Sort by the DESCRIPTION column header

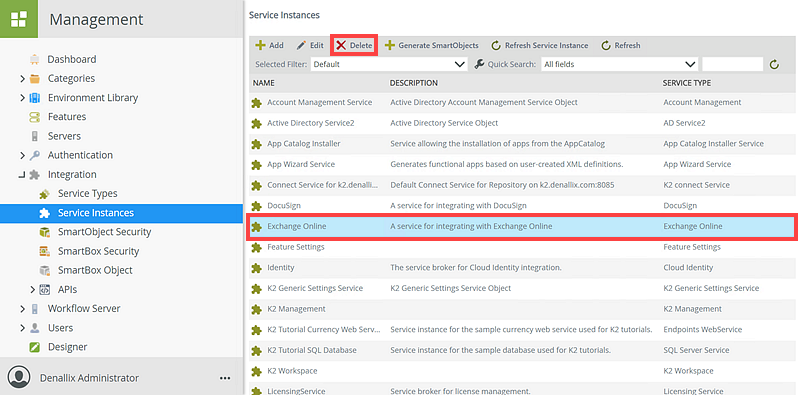[414, 83]
